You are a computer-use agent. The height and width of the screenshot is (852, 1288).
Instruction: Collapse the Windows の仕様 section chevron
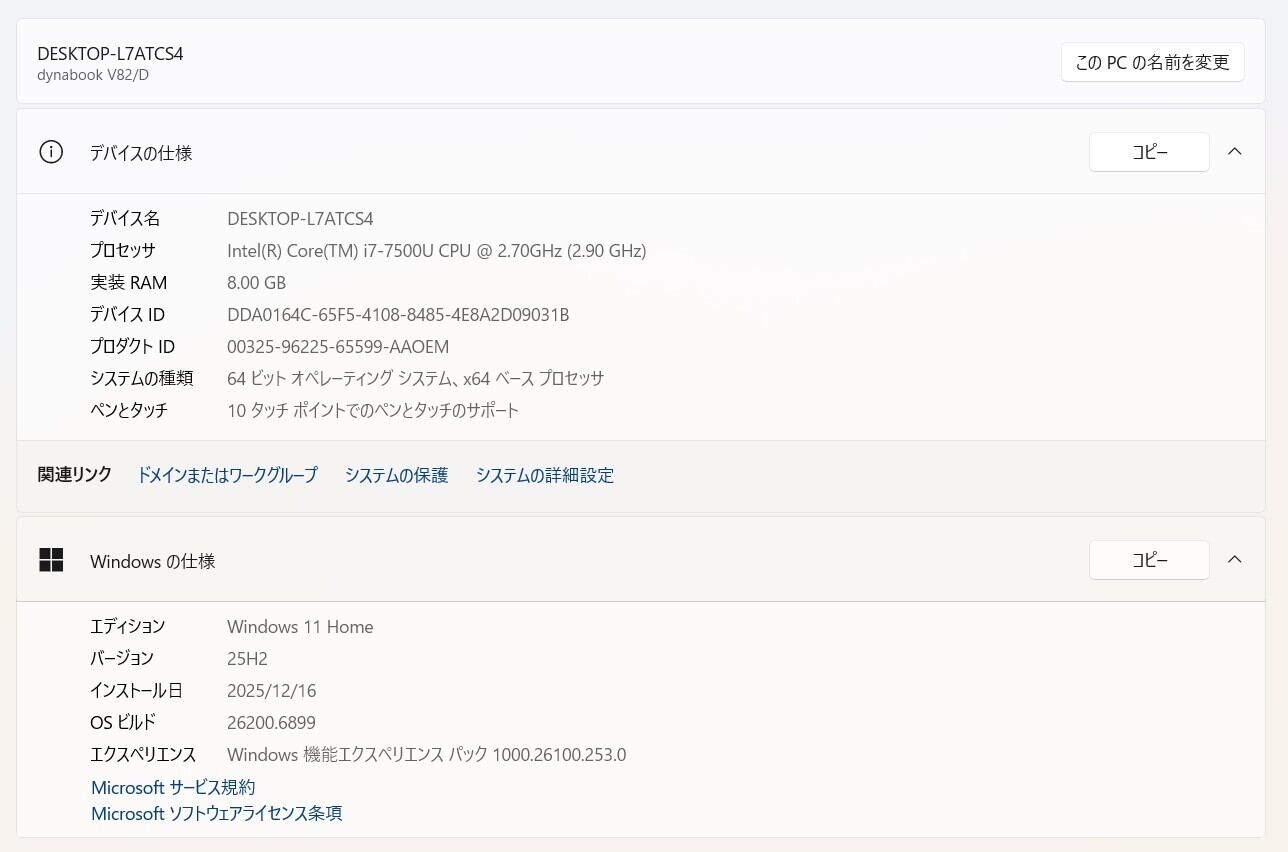coord(1235,560)
